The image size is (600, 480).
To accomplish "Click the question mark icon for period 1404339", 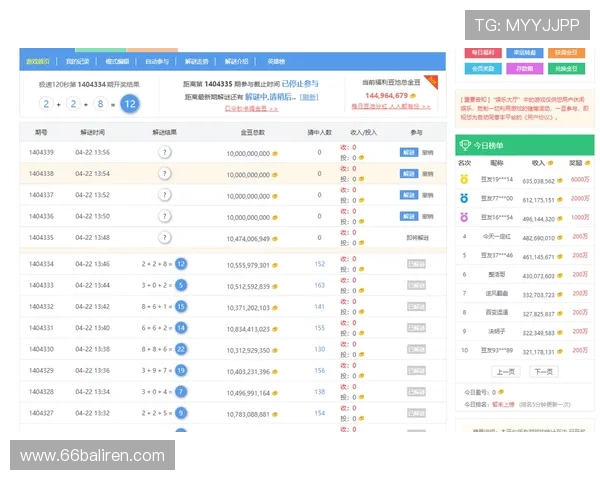I will [x=165, y=152].
